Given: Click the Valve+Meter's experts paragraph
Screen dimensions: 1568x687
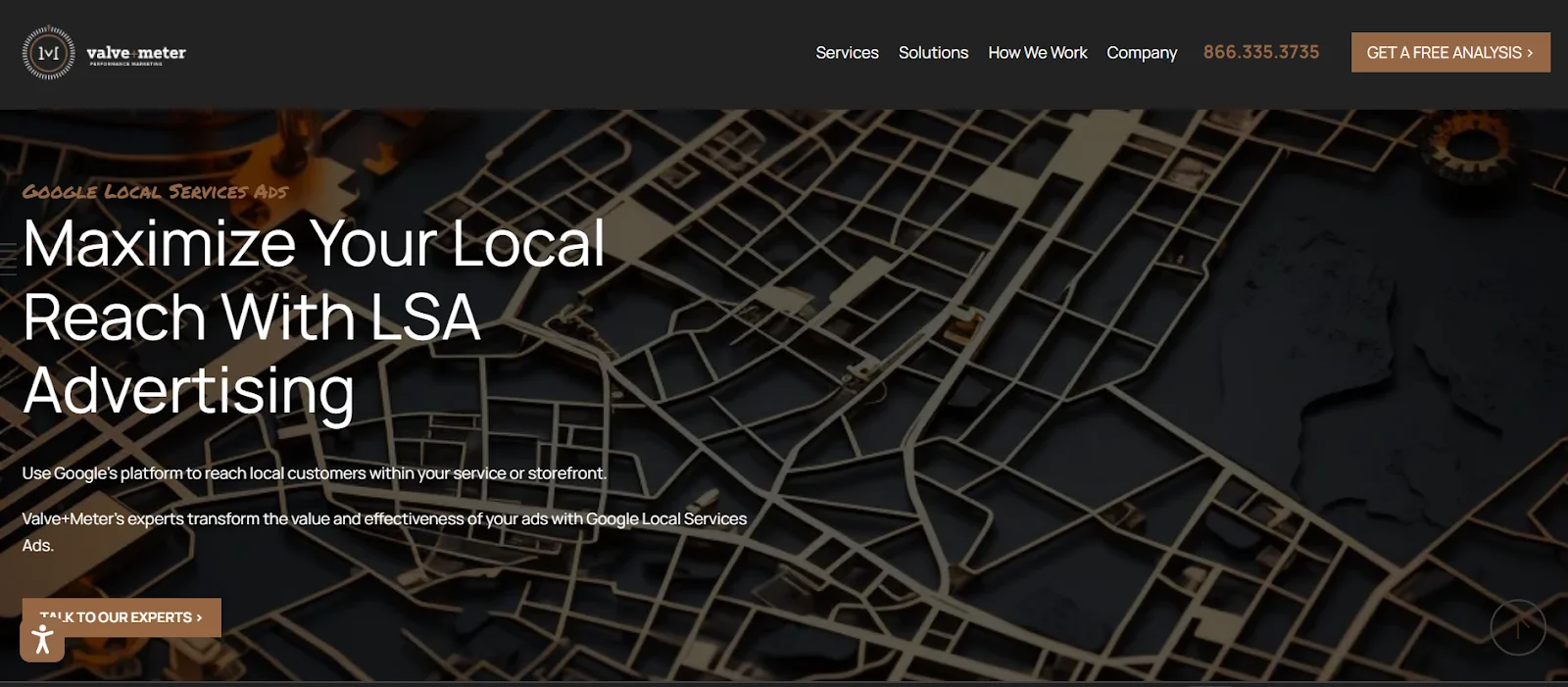Looking at the screenshot, I should point(384,532).
